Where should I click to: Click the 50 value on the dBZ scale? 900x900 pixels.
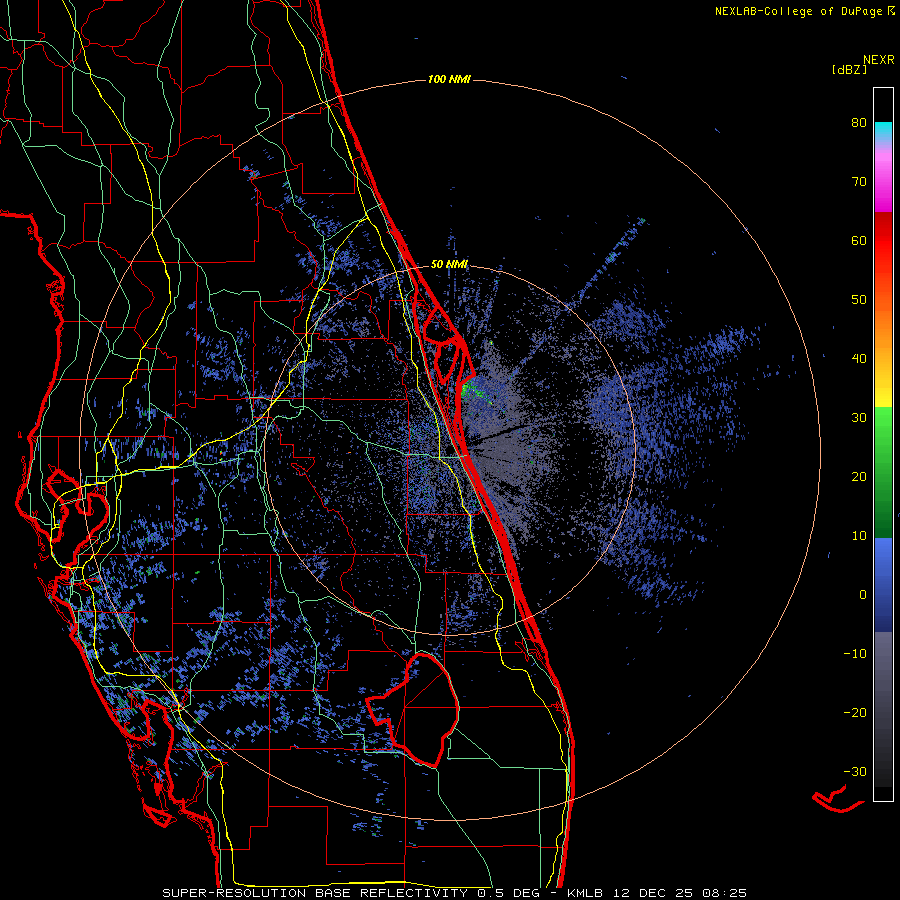859,300
